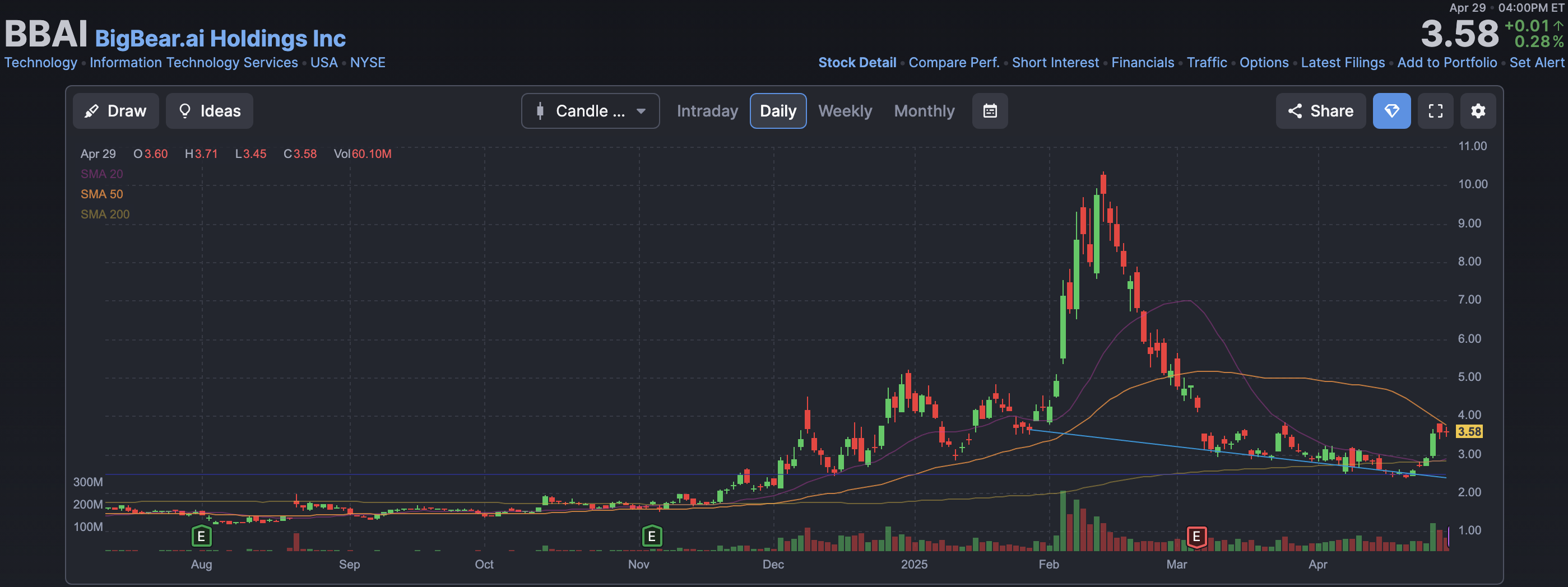The width and height of the screenshot is (1568, 587).
Task: Open the Ideas lightbulb button
Action: point(210,111)
